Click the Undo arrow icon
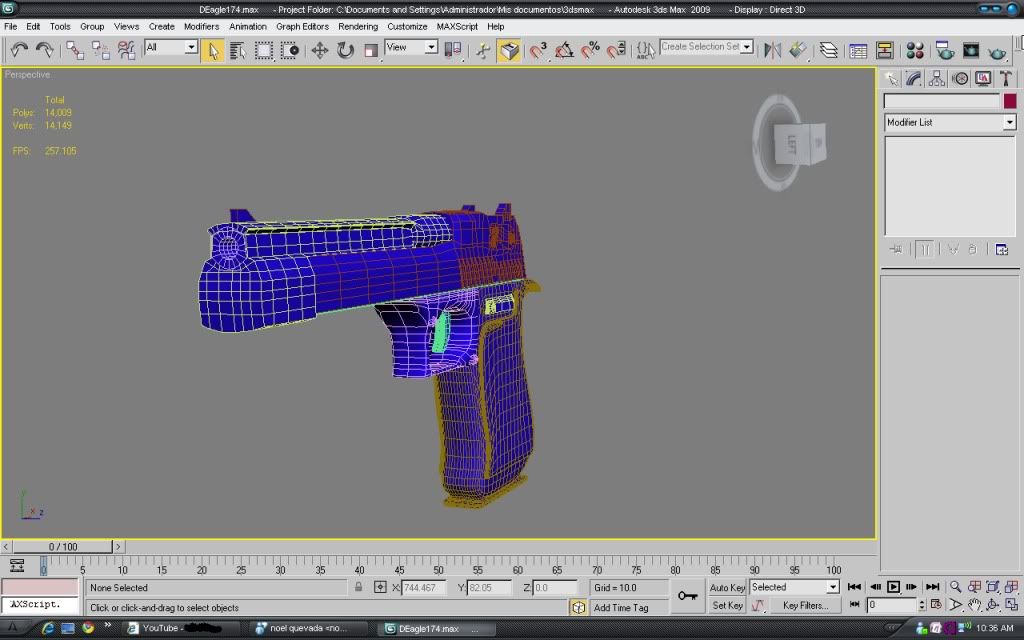 (19, 49)
